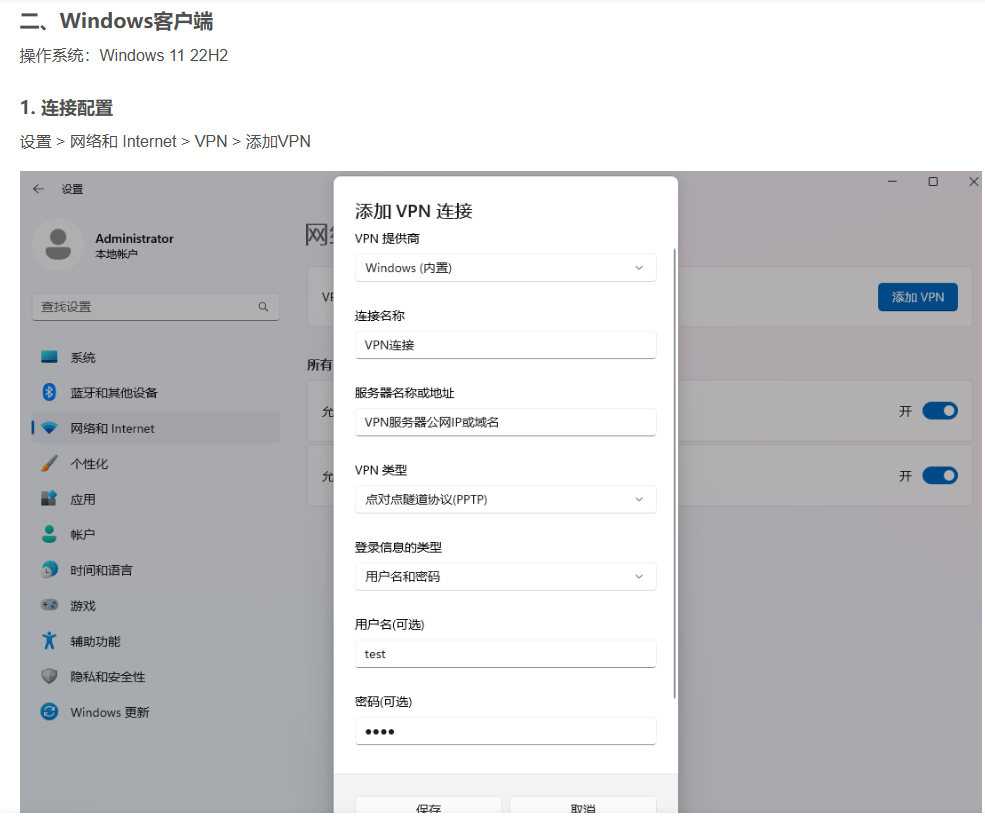Click the dialog's vertical scrollbar
Screen dimensions: 985x820
coord(675,473)
